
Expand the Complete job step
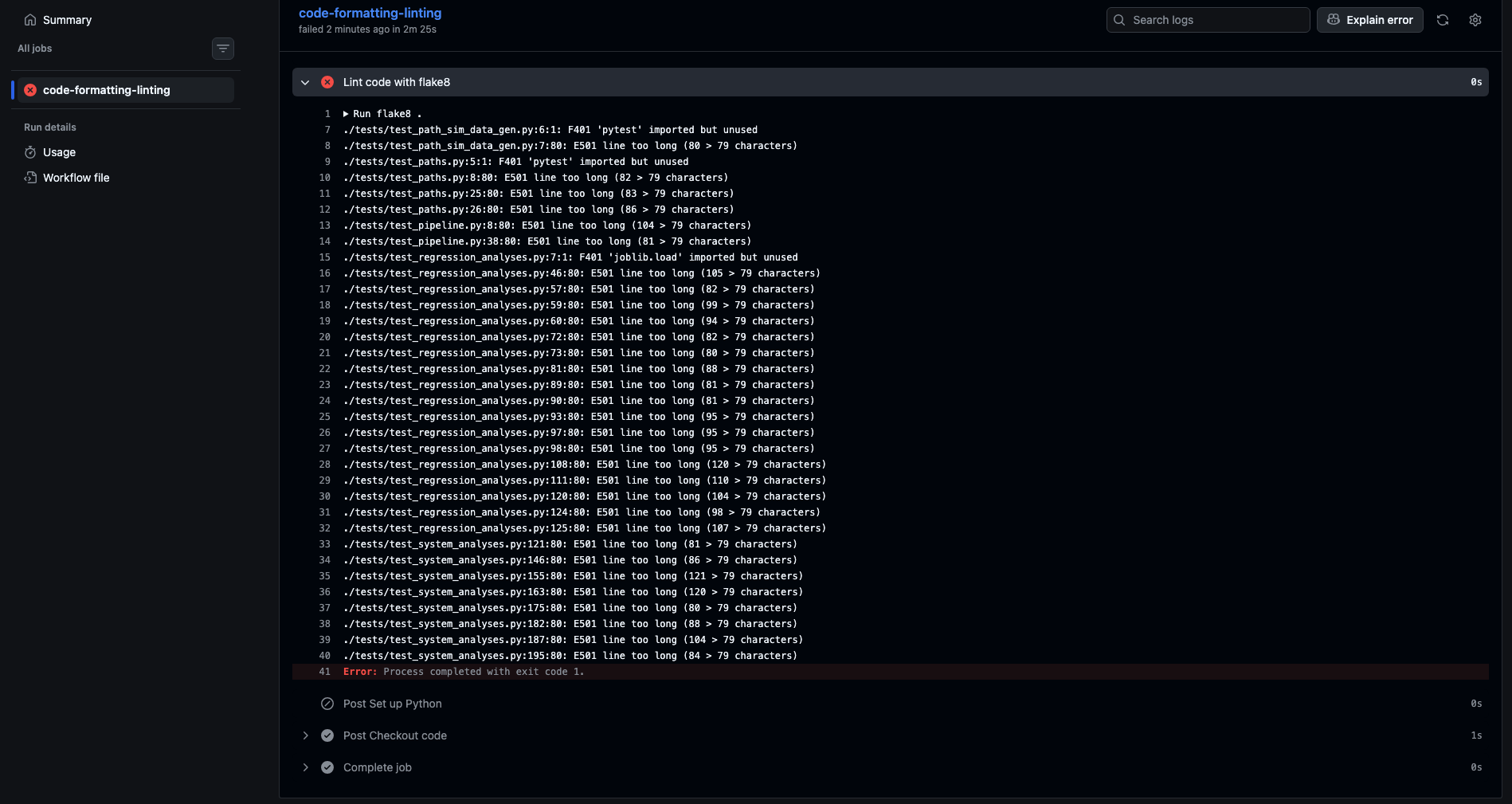pyautogui.click(x=305, y=767)
